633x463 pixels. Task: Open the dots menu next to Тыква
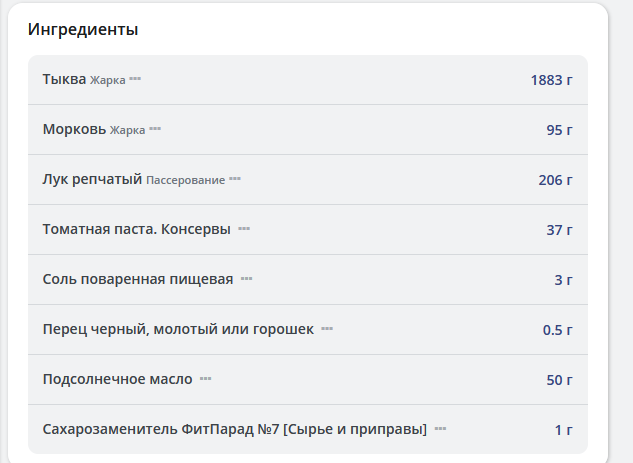[135, 80]
